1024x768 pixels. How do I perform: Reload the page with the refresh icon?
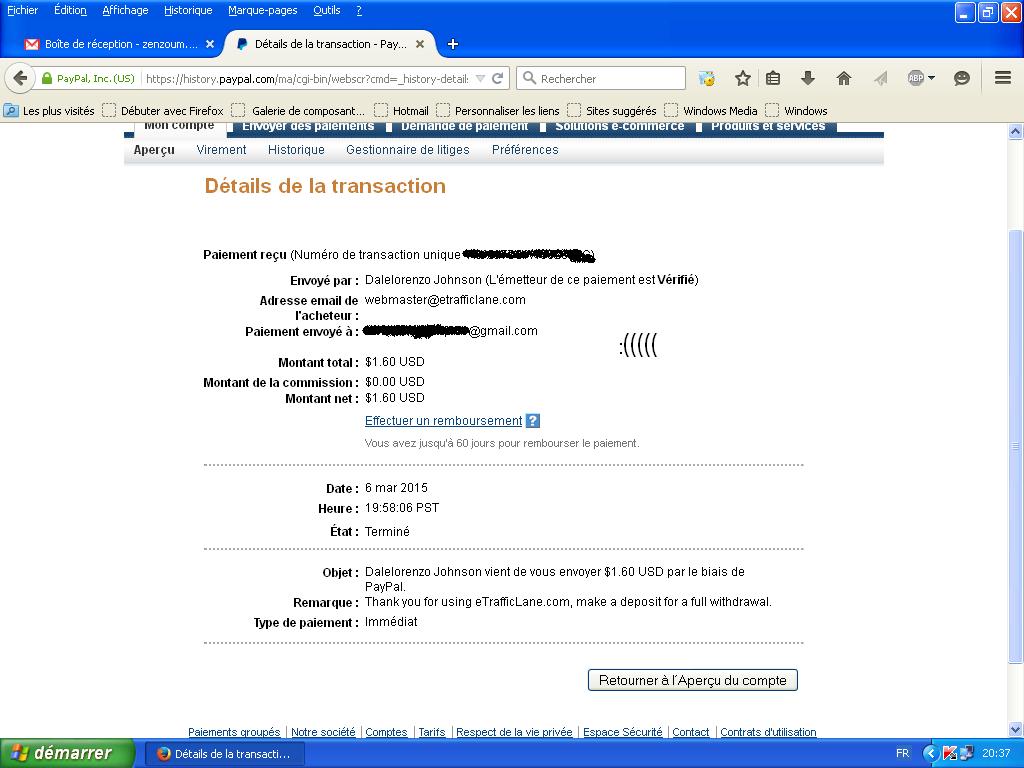tap(498, 78)
